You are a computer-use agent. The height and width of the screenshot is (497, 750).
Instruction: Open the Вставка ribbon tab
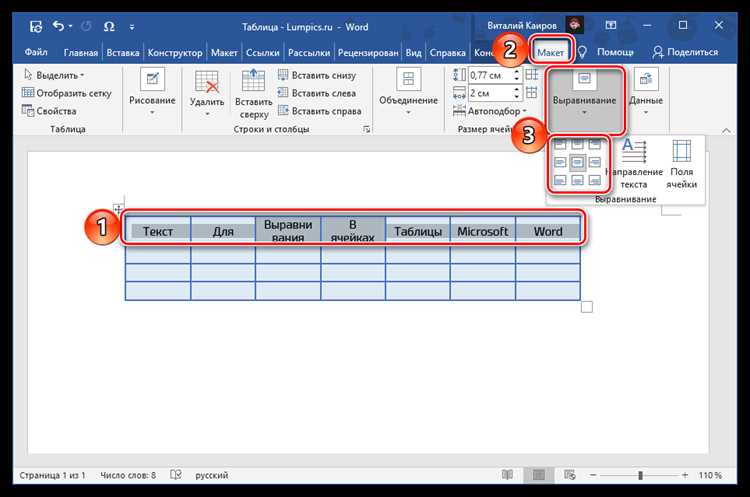tap(123, 53)
